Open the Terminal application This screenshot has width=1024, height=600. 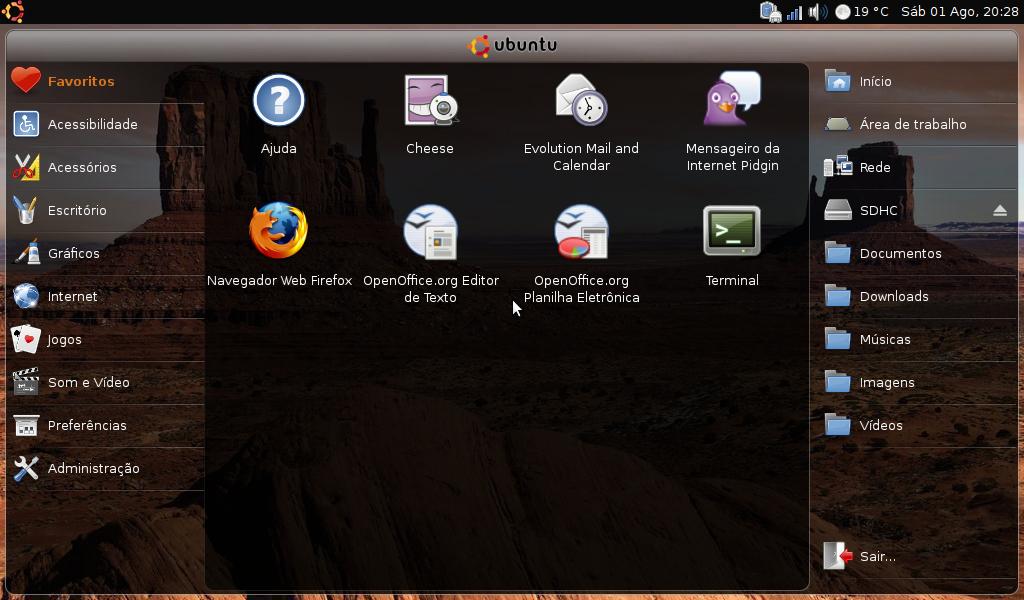[x=731, y=246]
